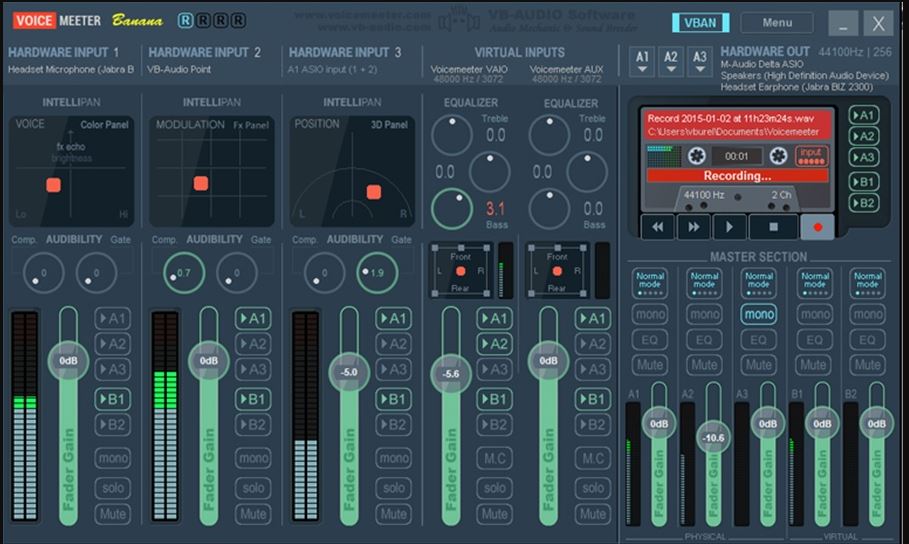
Task: Route the recorder to the B2 bus
Action: click(863, 203)
